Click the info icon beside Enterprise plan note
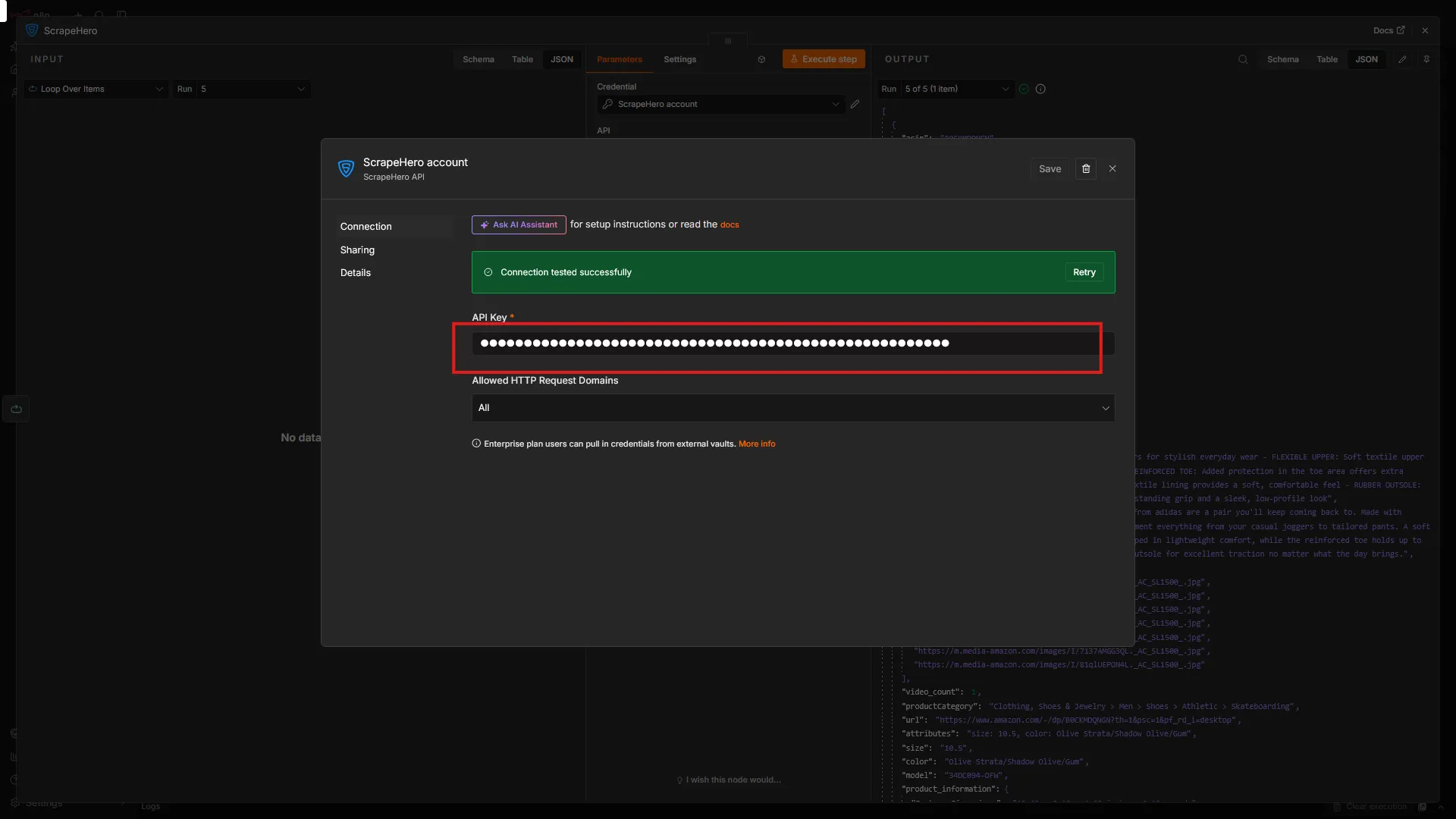1456x819 pixels. (x=476, y=444)
